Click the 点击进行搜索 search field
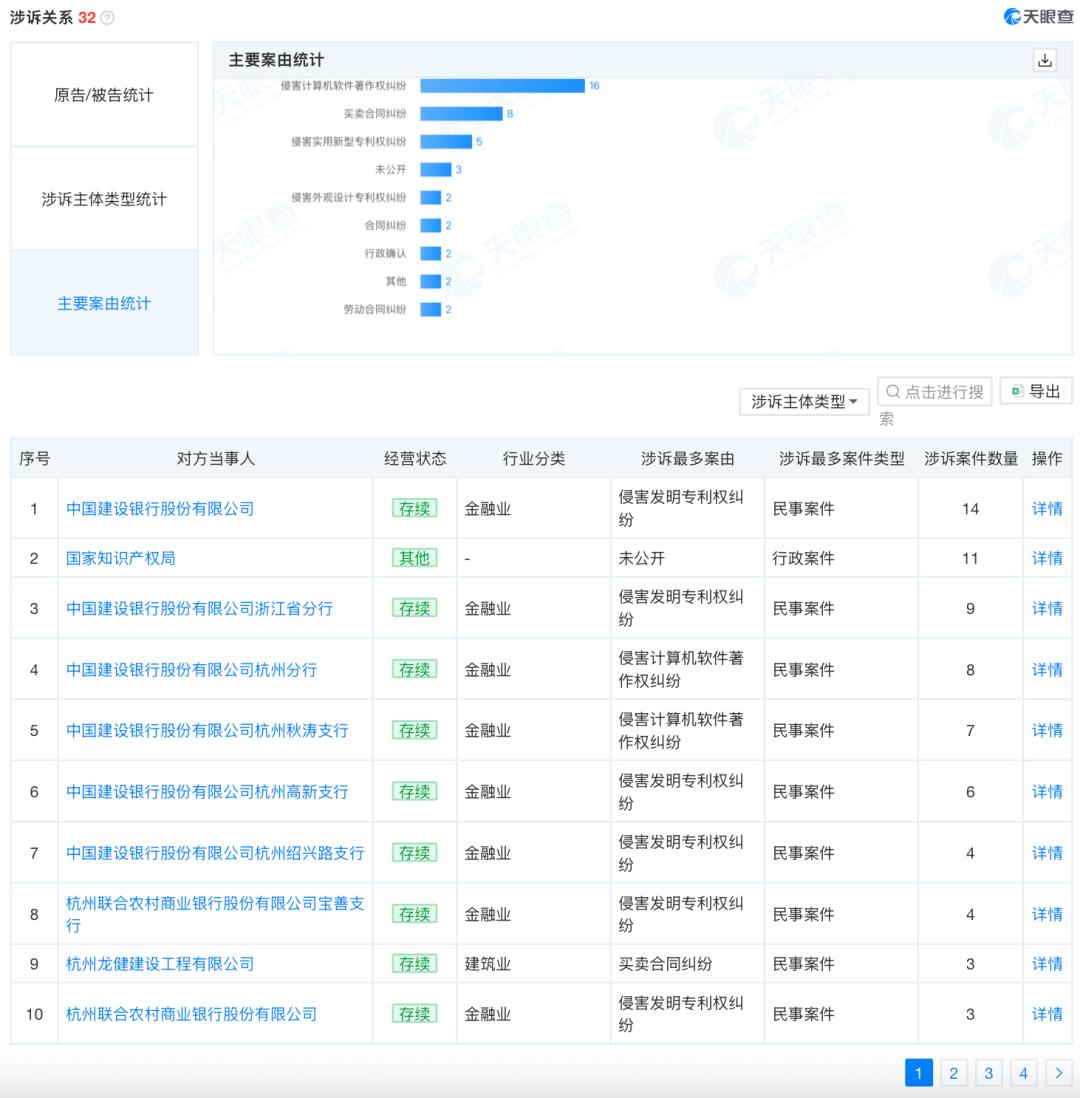The width and height of the screenshot is (1080, 1098). (x=934, y=392)
